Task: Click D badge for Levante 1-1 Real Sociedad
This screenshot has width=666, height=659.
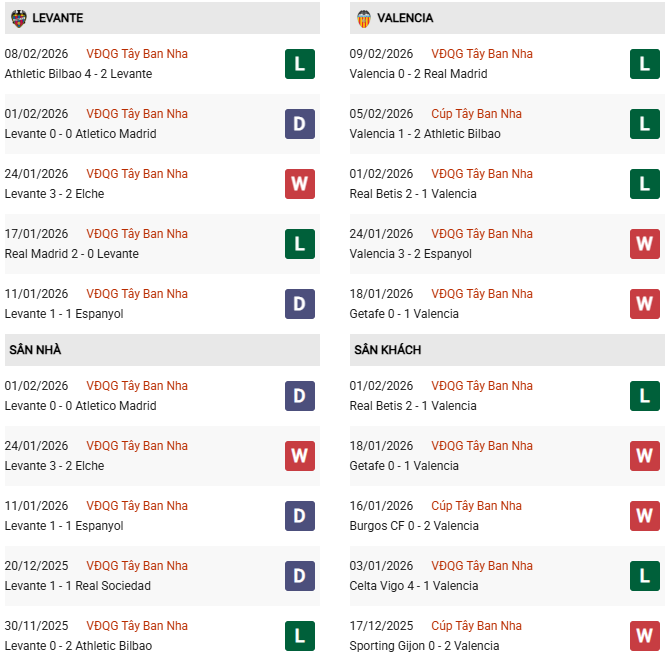Action: pos(299,576)
